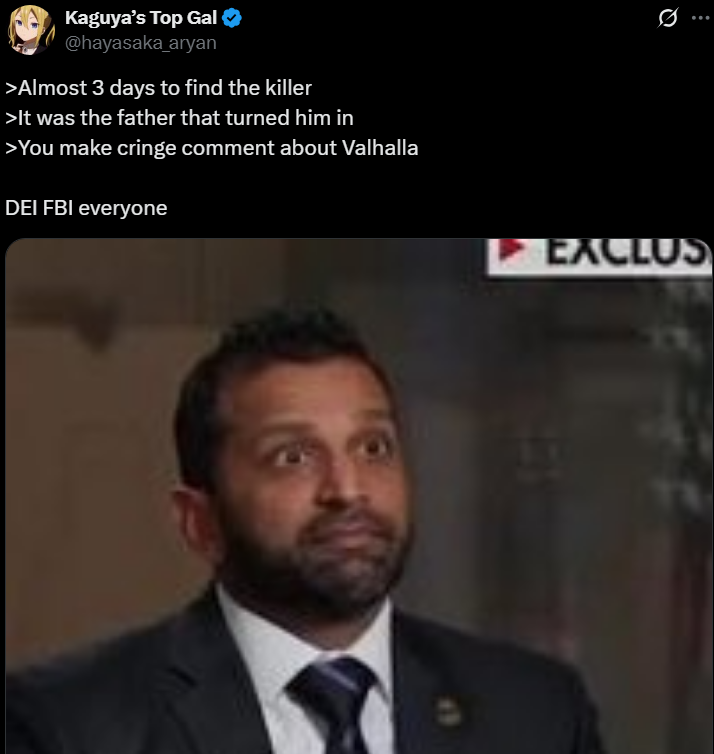
Task: Open the three-dot more options menu
Action: 700,18
